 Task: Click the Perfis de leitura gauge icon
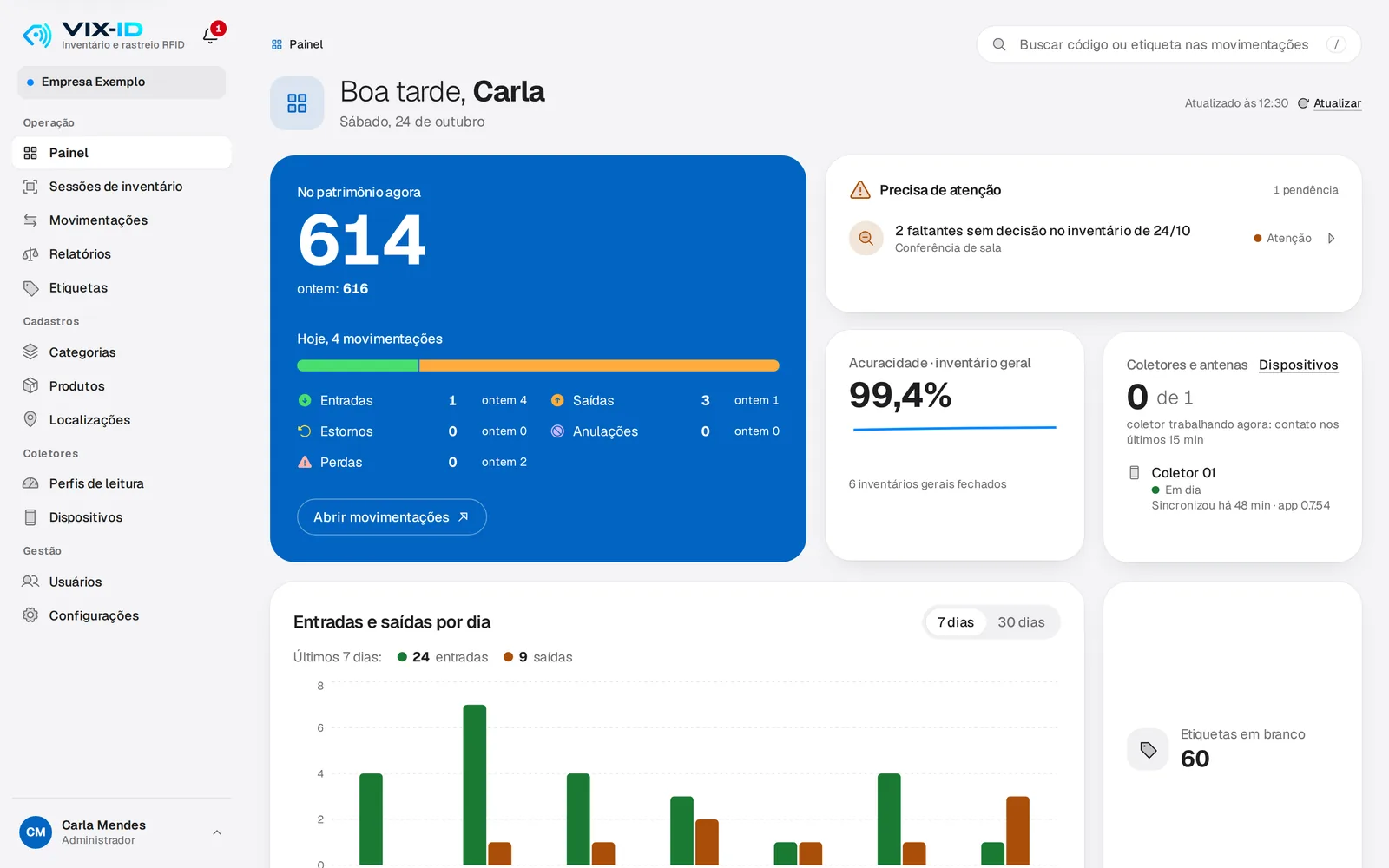click(30, 483)
